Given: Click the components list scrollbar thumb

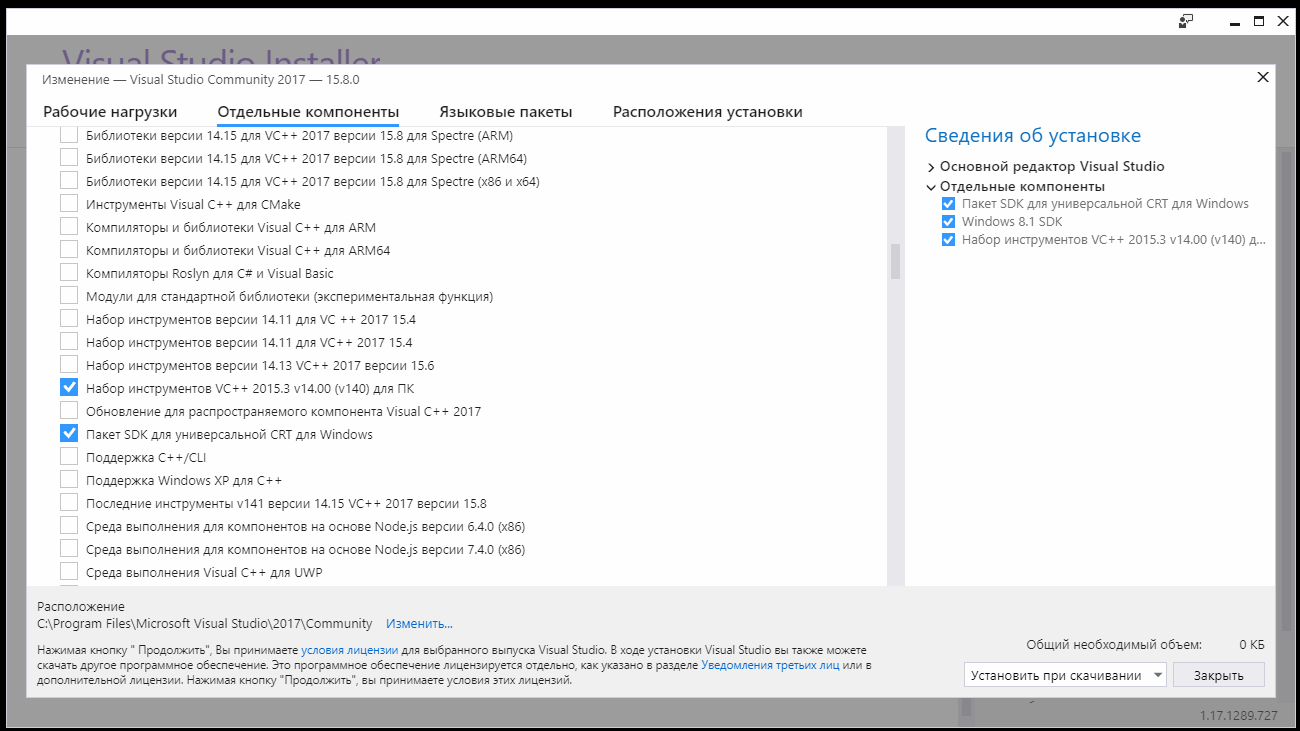Looking at the screenshot, I should tap(895, 262).
